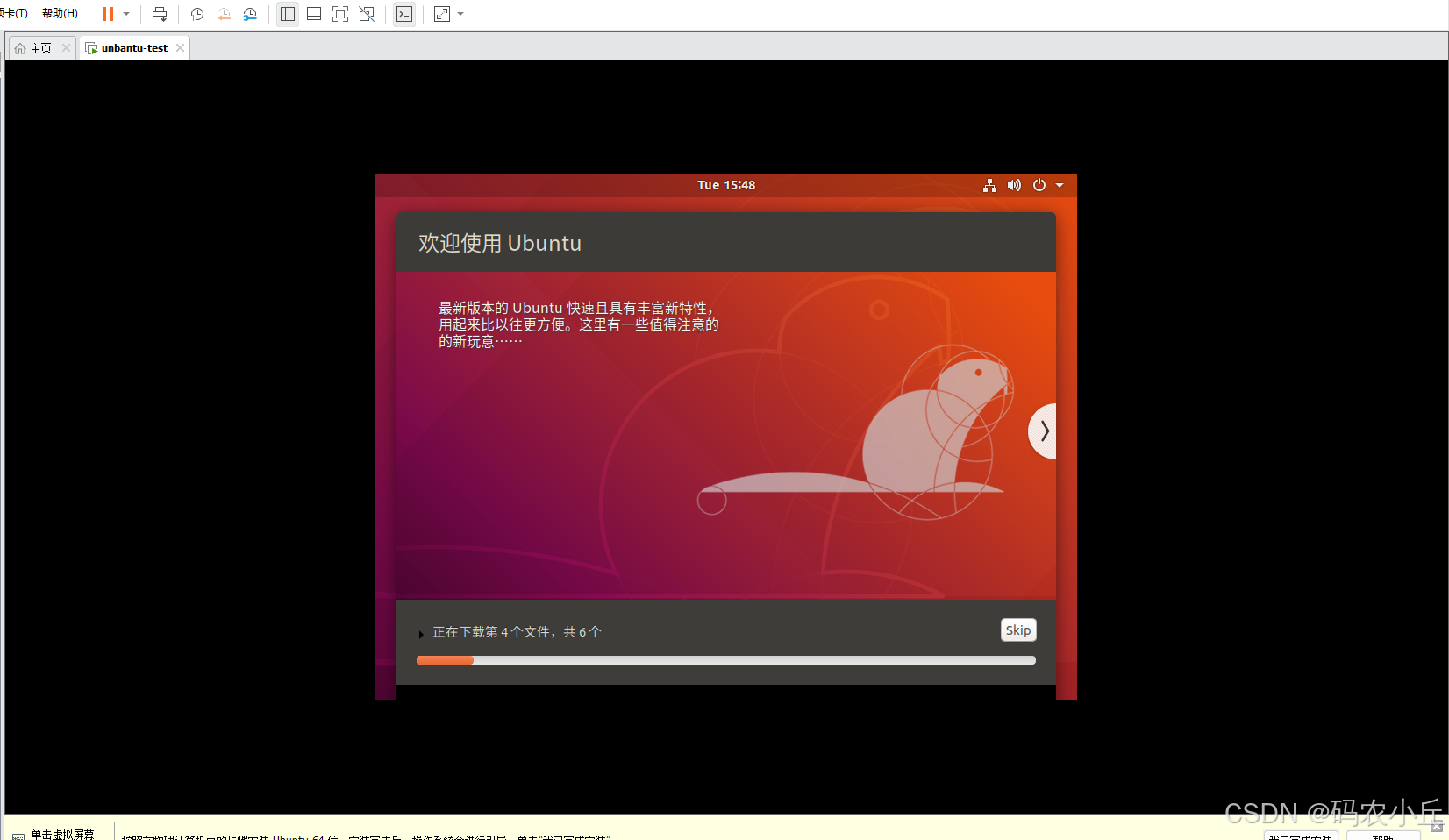Expand the download details triangle

[x=421, y=634]
